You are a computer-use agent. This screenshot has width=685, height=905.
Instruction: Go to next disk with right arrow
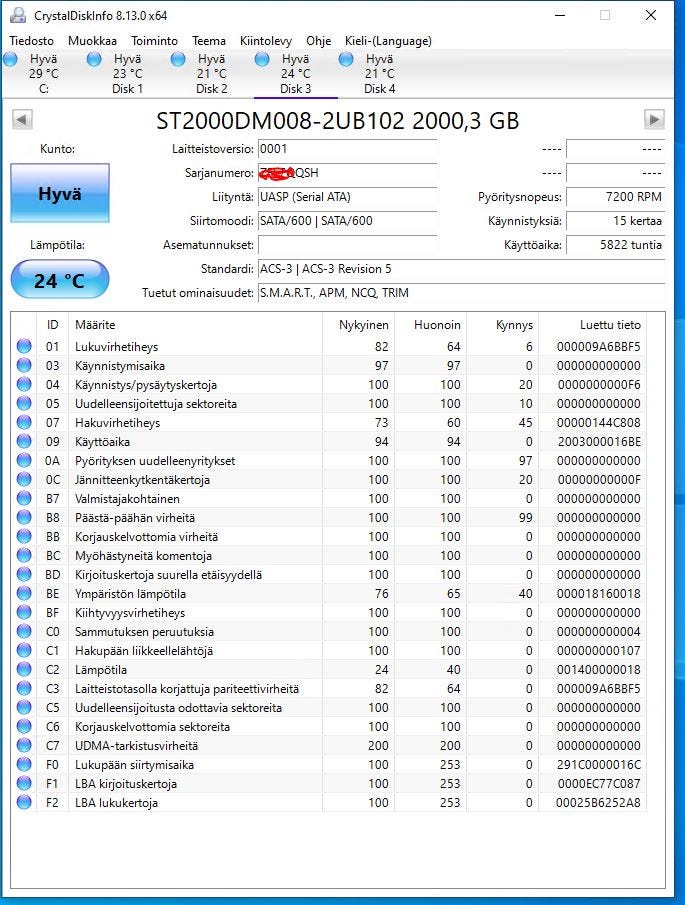click(x=654, y=119)
